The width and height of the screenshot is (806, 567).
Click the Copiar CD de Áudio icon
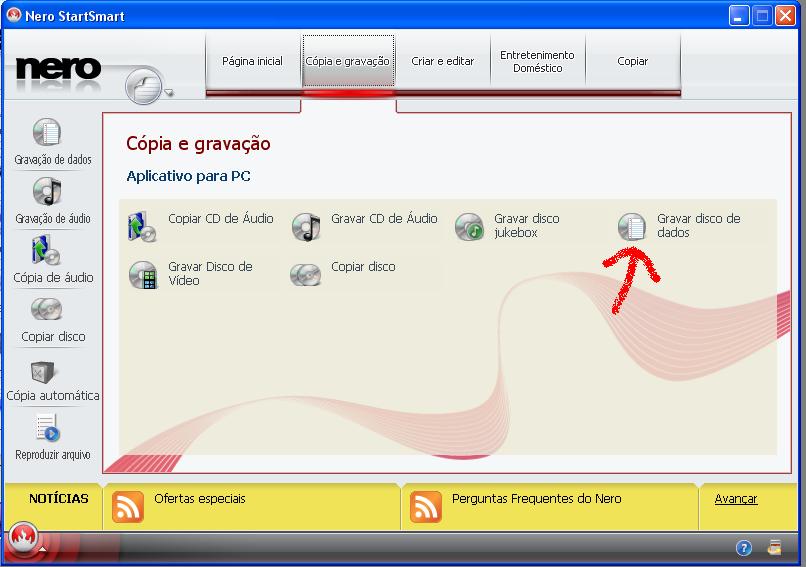(x=141, y=226)
